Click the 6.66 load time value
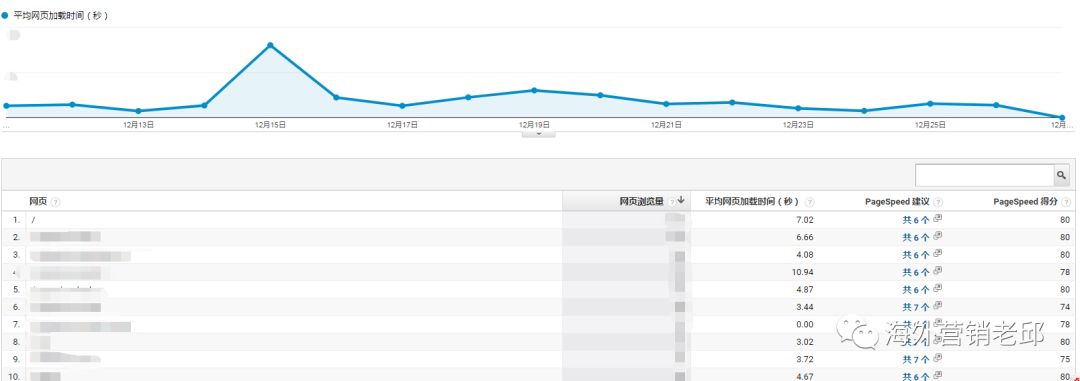Viewport: 1080px width, 381px height. pos(804,237)
